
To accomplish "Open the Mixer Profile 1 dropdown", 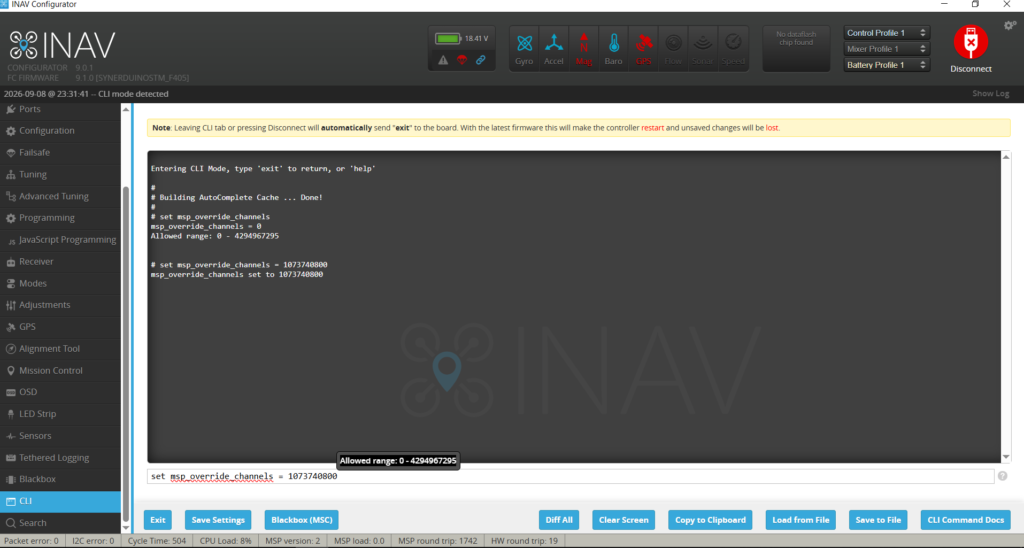I will tap(886, 49).
